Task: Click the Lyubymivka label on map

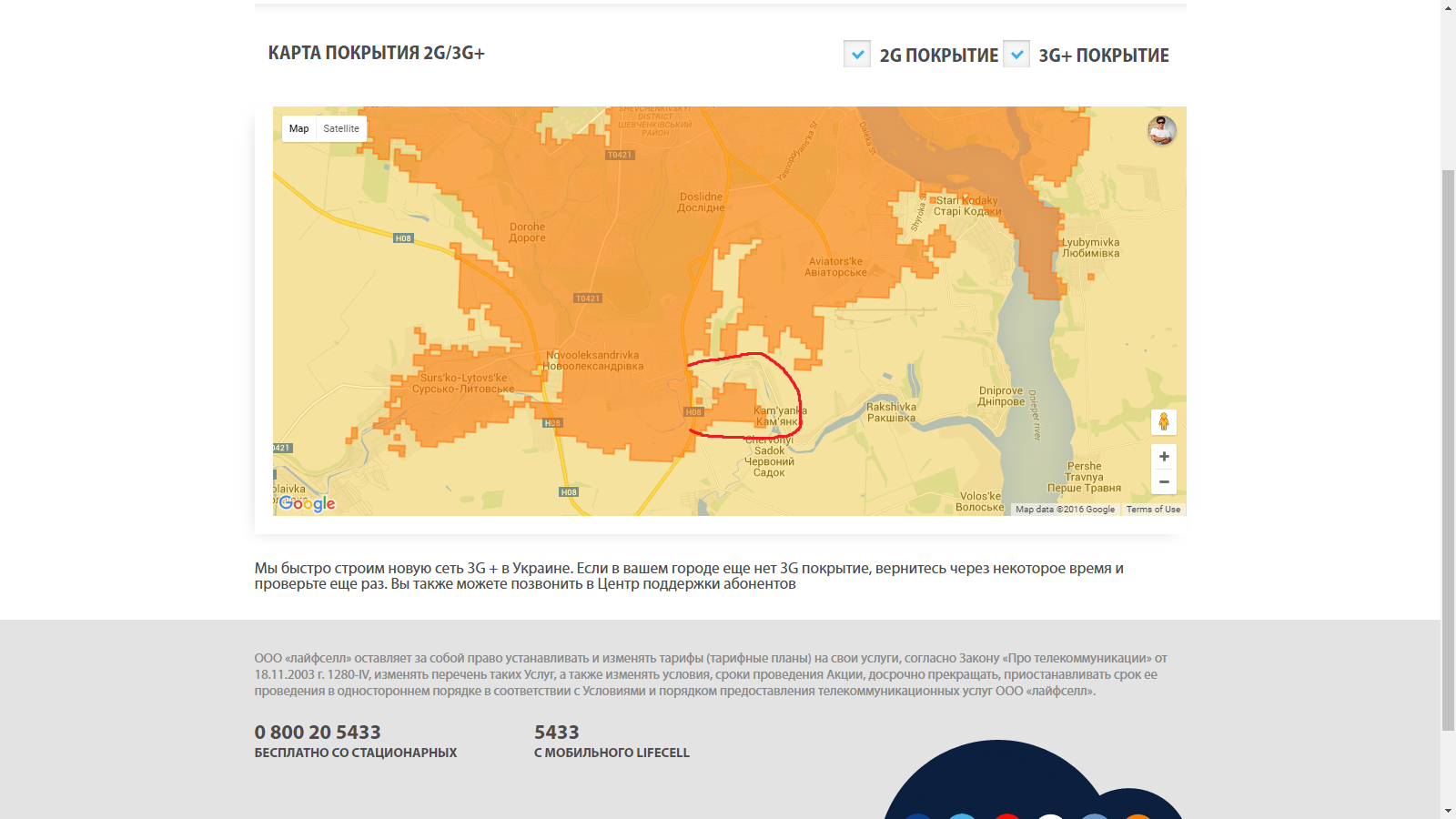Action: (x=1090, y=248)
